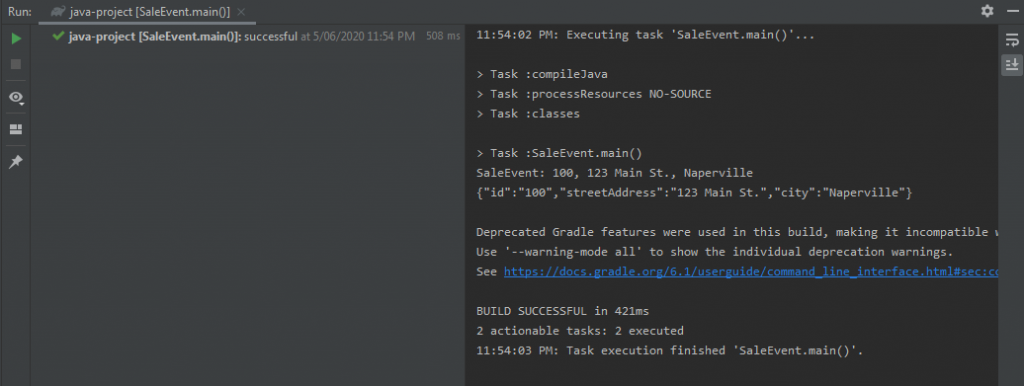Click the gray Stop square icon
This screenshot has width=1024, height=386.
click(16, 64)
